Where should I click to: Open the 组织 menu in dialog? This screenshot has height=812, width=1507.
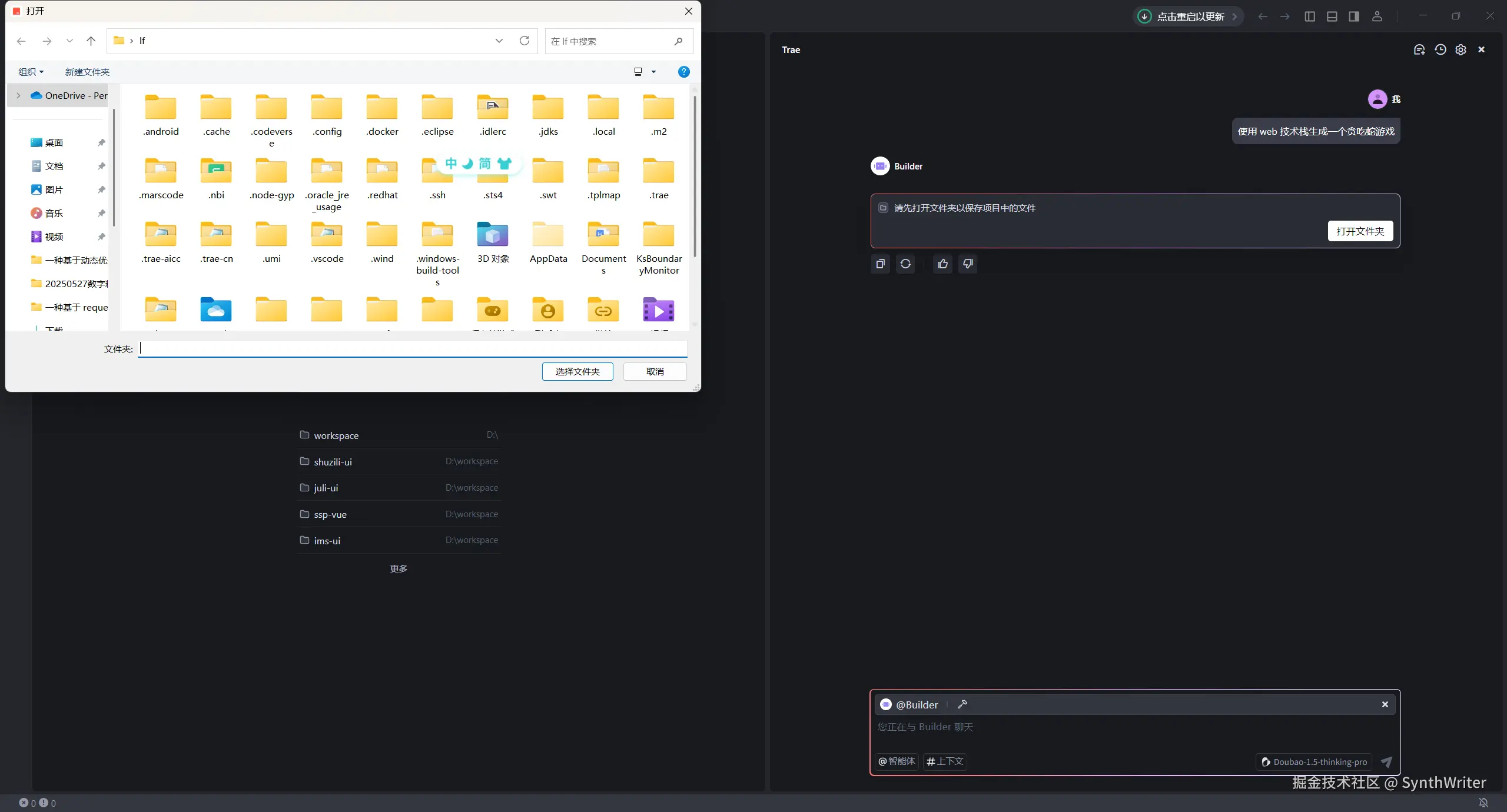click(x=31, y=72)
